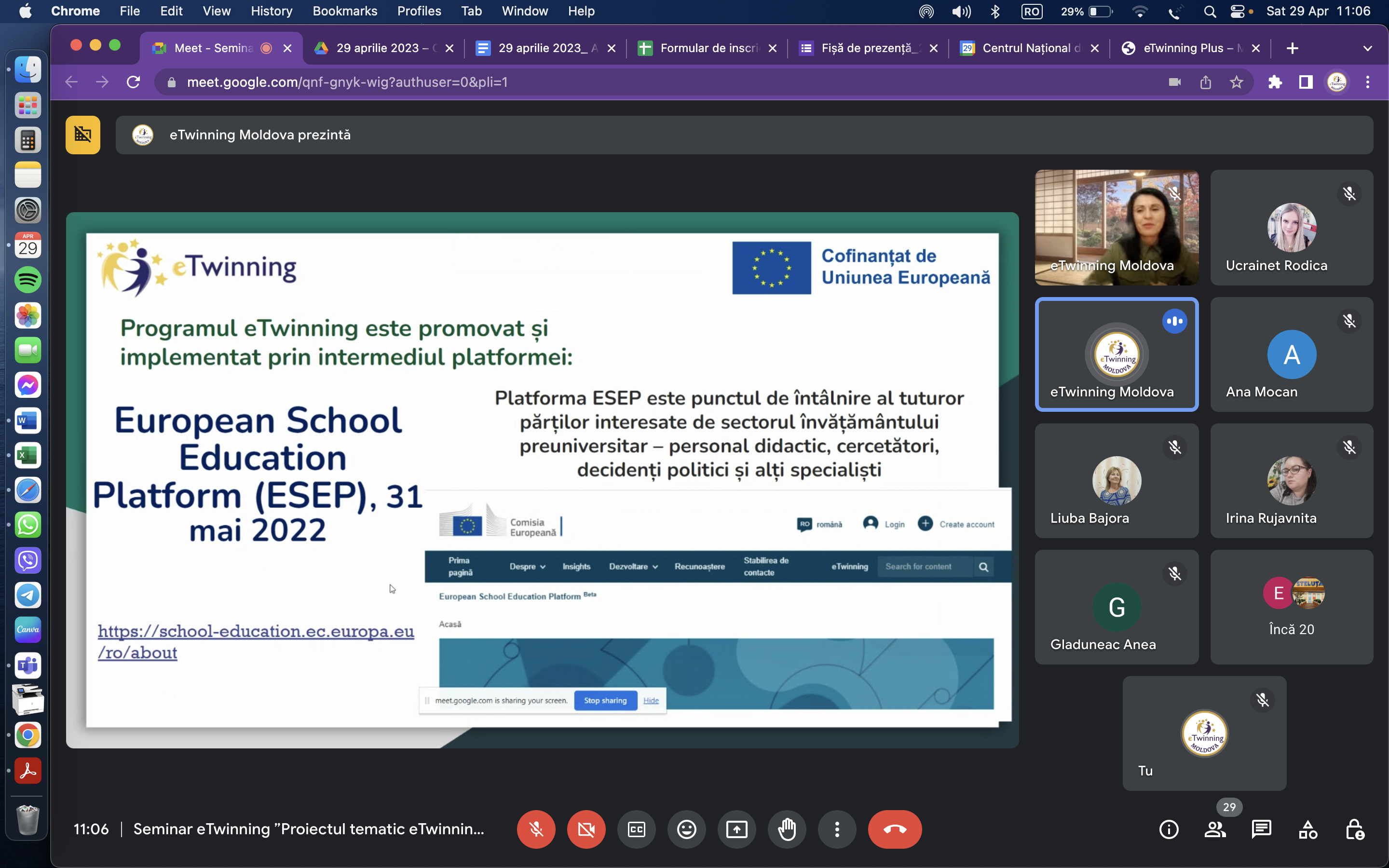
Task: Switch to Formular de inscriere tab
Action: [707, 48]
